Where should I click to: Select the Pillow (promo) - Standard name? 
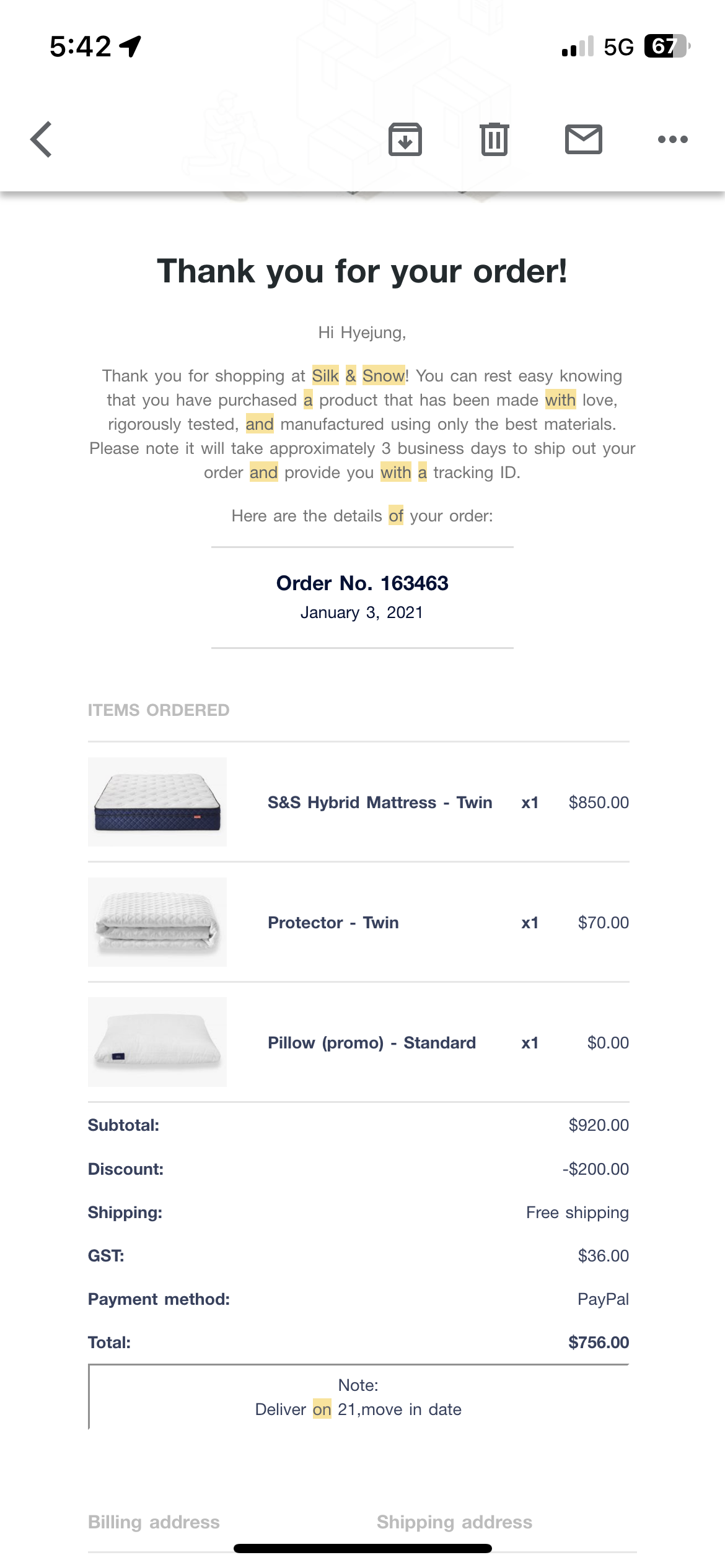click(x=372, y=1043)
